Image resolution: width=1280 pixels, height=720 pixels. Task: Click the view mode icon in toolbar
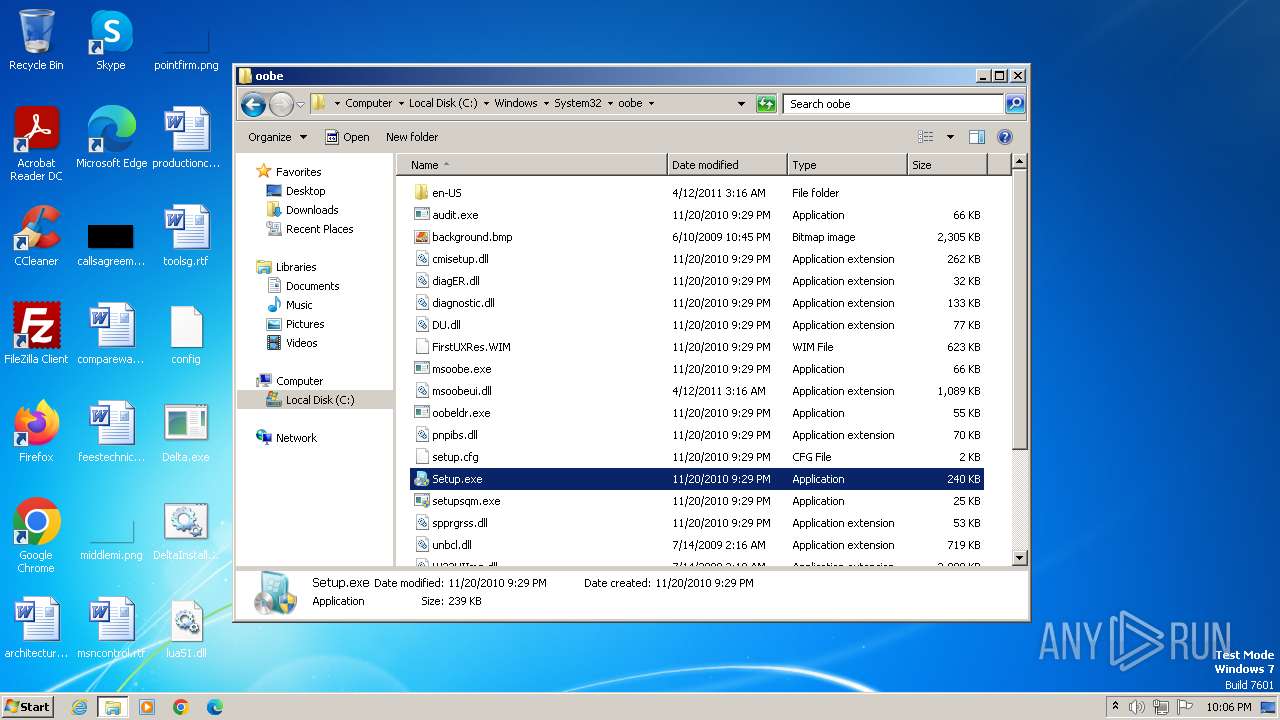click(x=926, y=137)
